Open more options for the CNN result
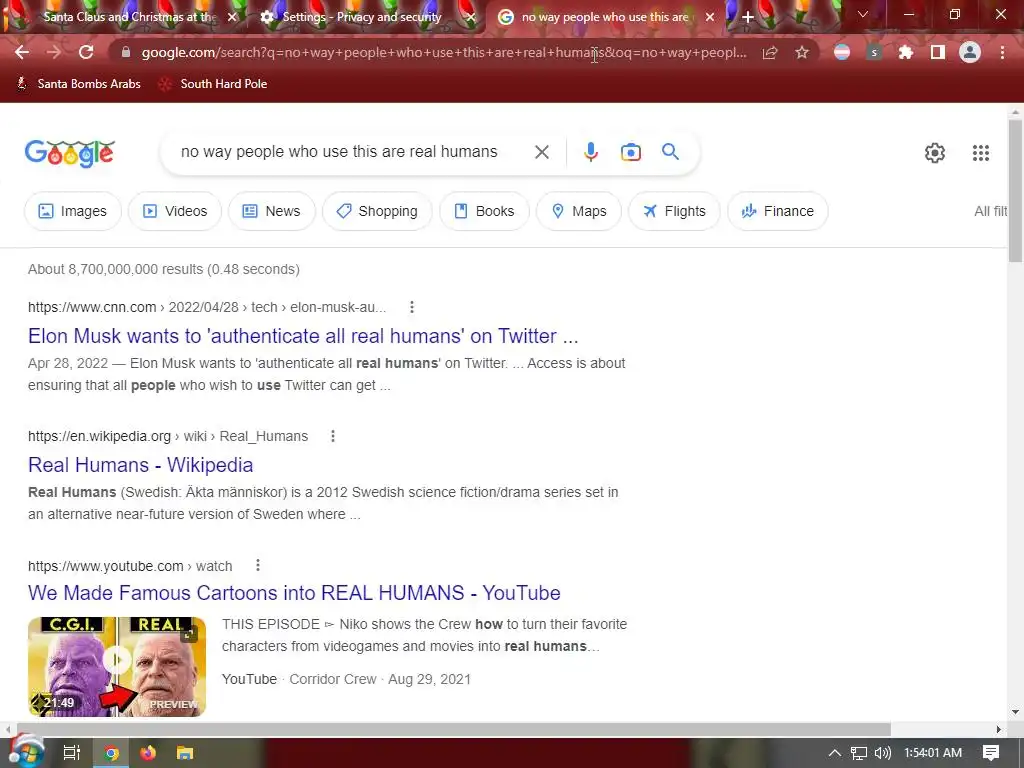The width and height of the screenshot is (1024, 768). (x=411, y=307)
